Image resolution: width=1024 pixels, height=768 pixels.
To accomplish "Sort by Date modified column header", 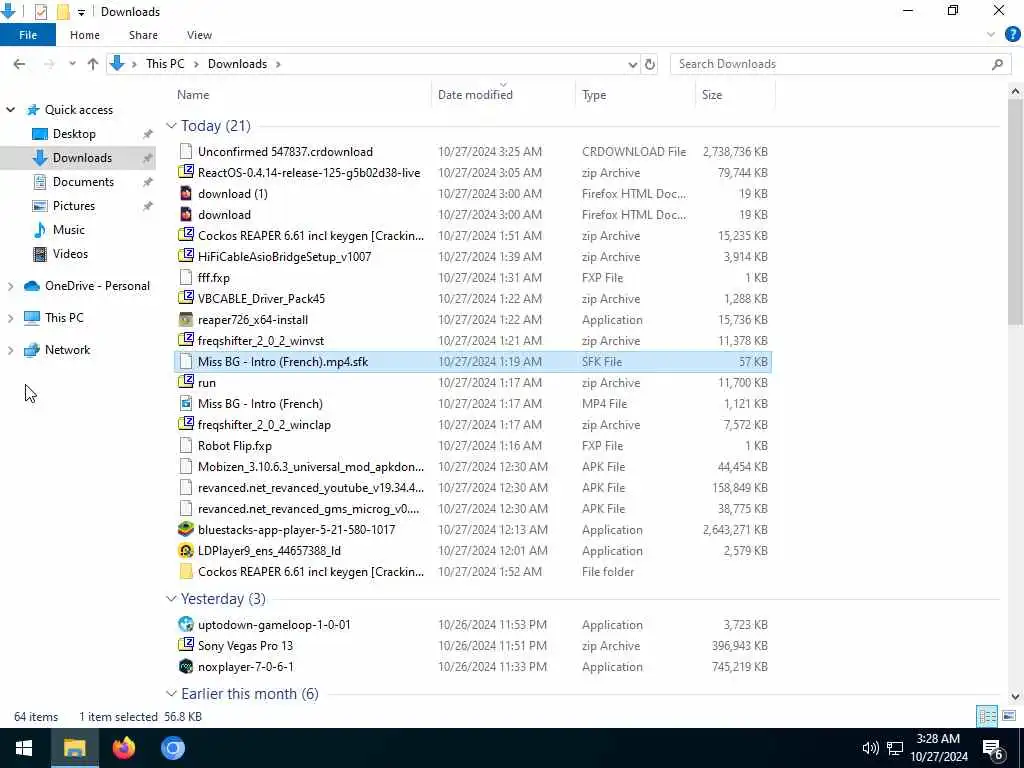I will 503,95.
